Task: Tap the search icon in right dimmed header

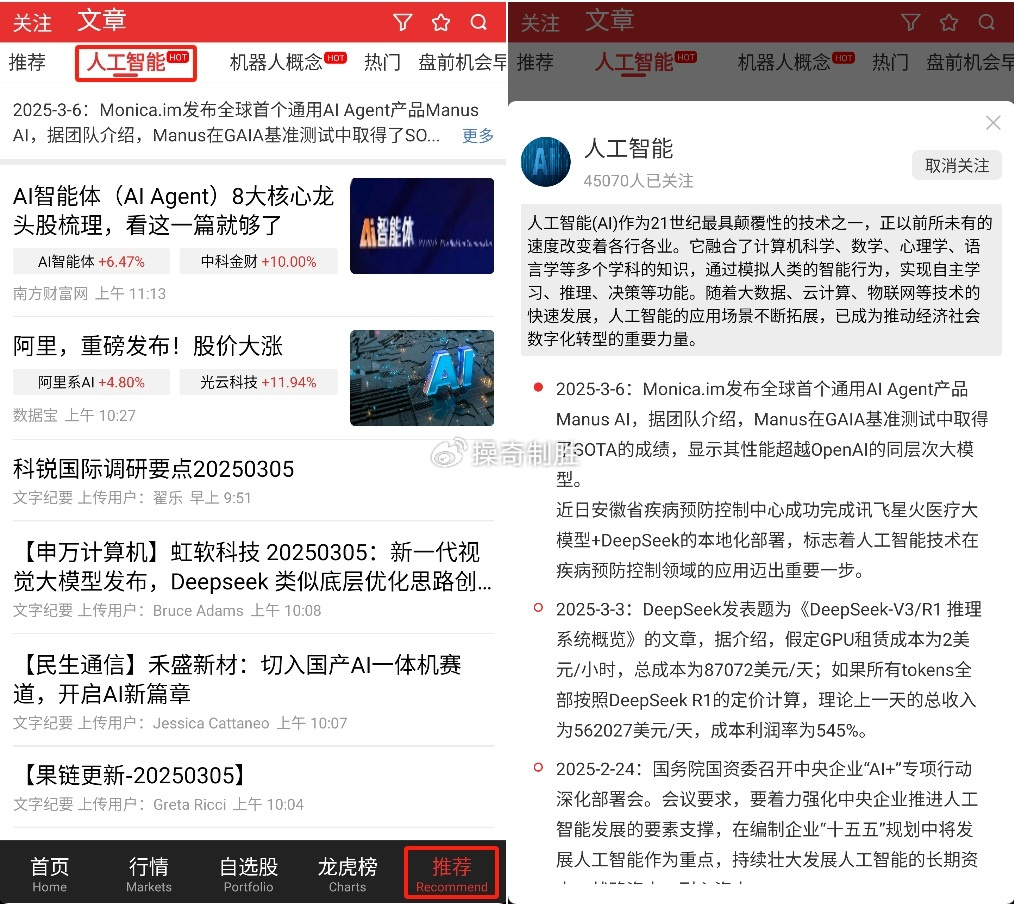Action: [x=987, y=23]
